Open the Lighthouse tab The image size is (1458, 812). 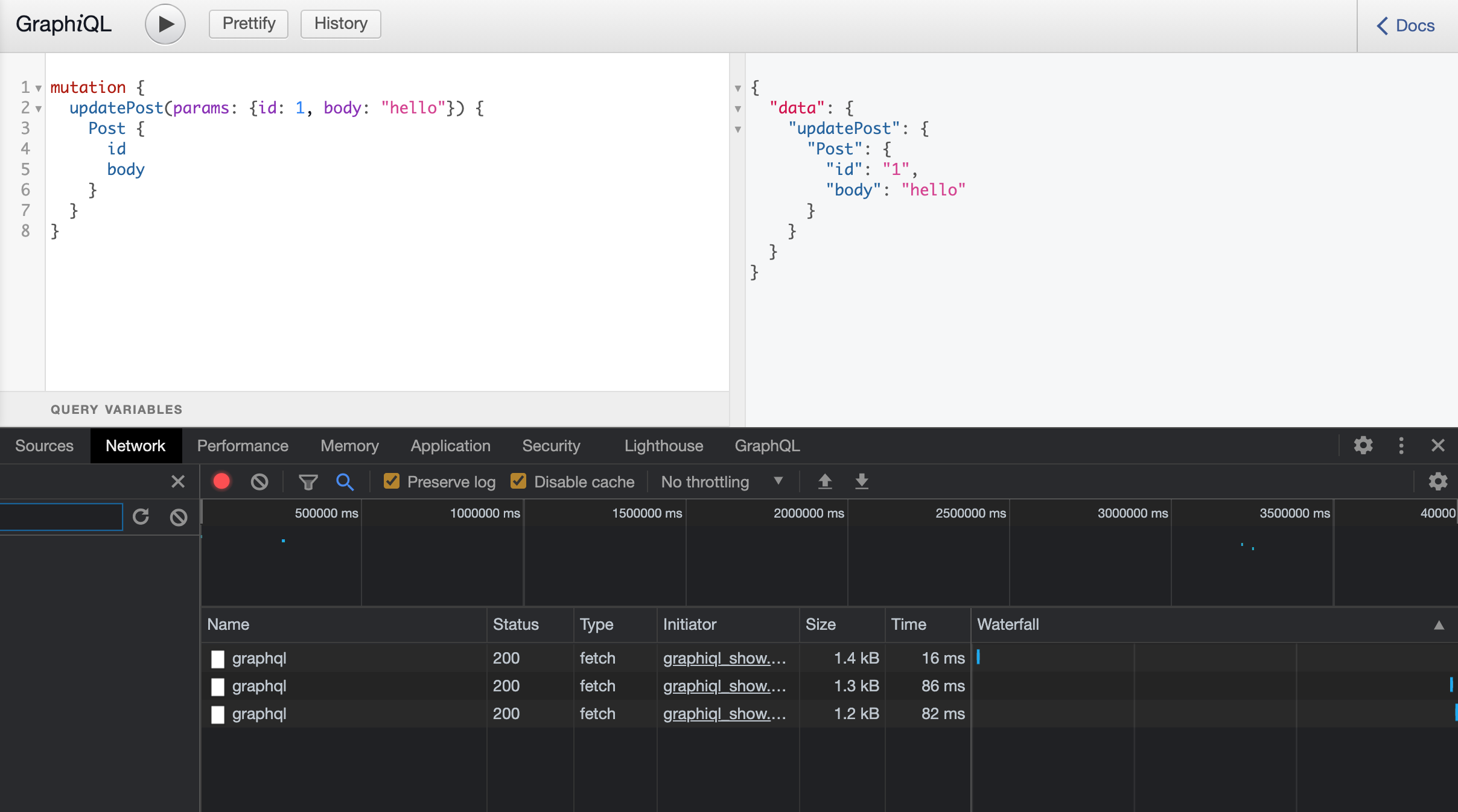tap(663, 446)
